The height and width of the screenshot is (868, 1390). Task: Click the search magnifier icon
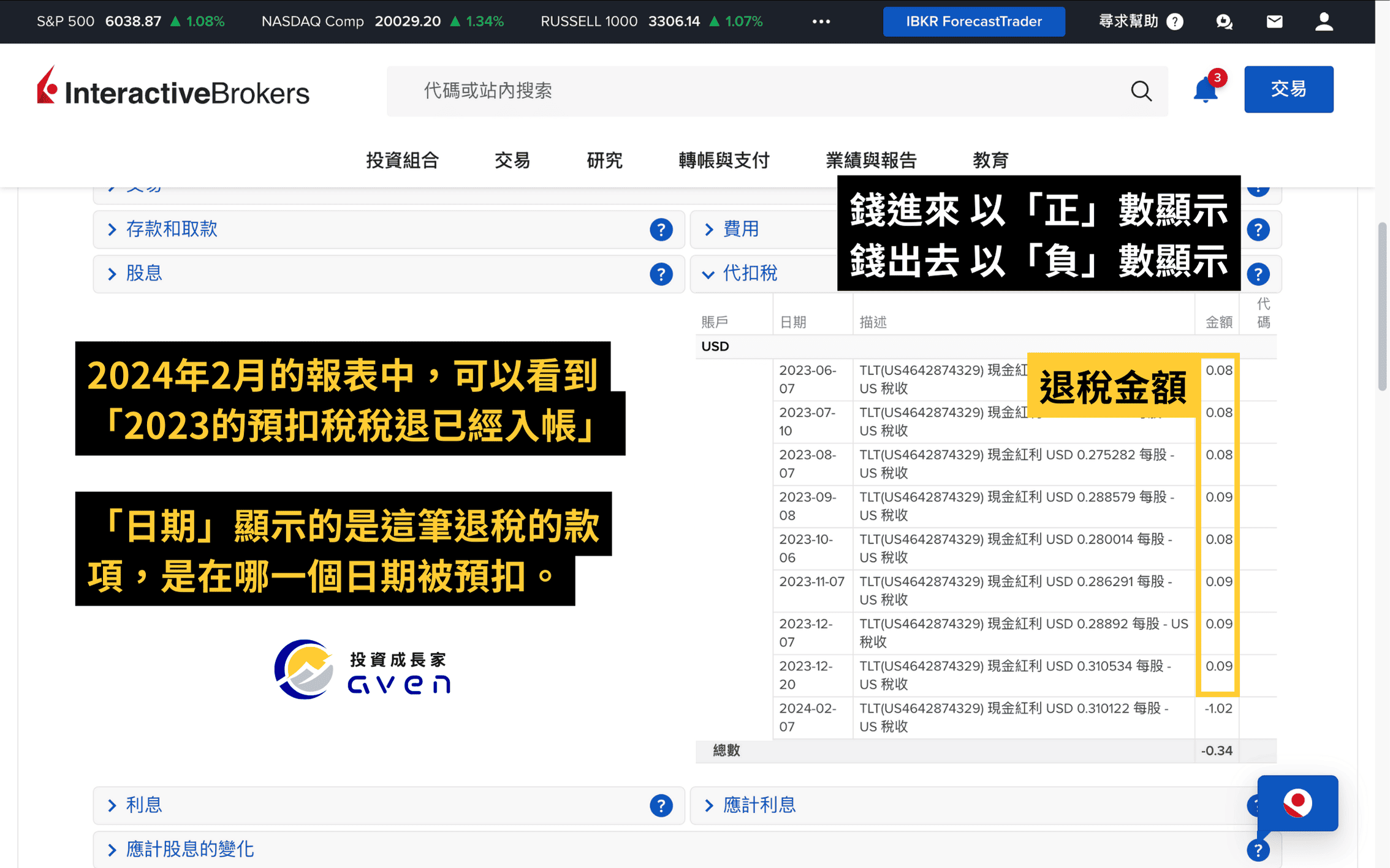click(1141, 91)
